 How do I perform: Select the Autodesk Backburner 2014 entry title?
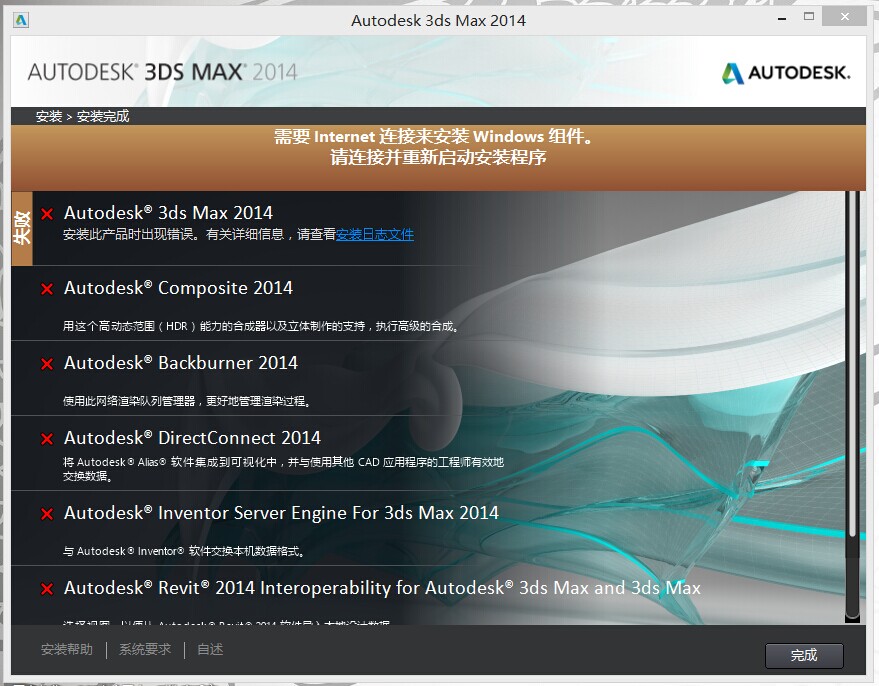[181, 363]
